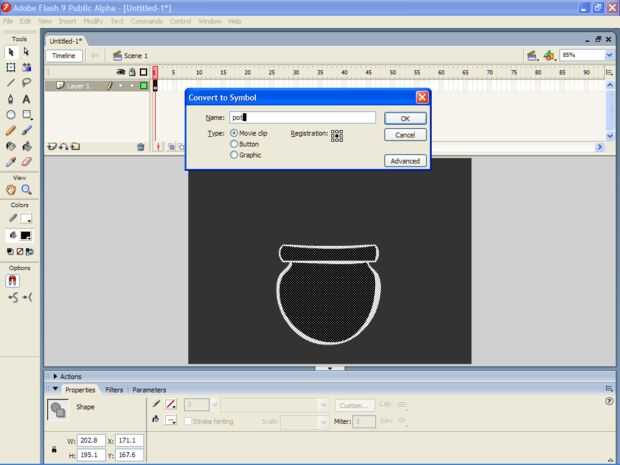
Task: Select the Gradient Transform tool
Action: 26,68
